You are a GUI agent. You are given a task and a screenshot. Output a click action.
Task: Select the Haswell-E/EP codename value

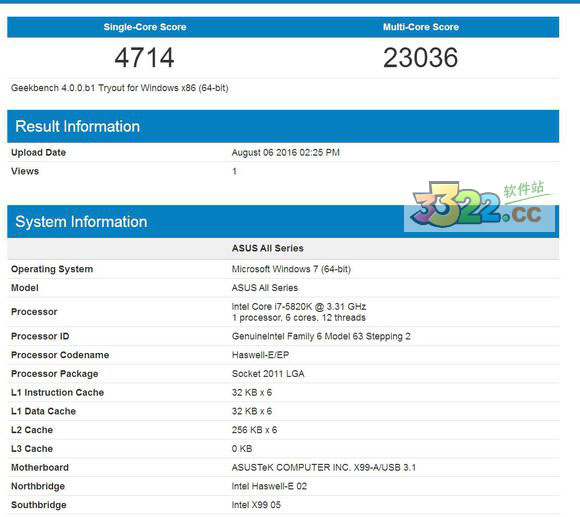260,355
